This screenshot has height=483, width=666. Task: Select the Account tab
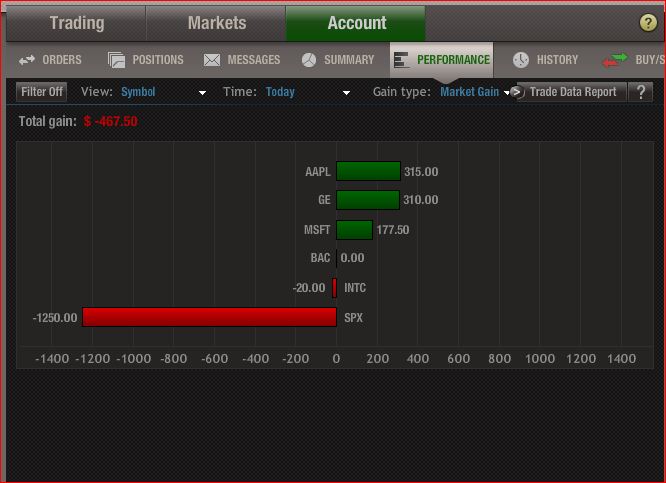(x=356, y=23)
